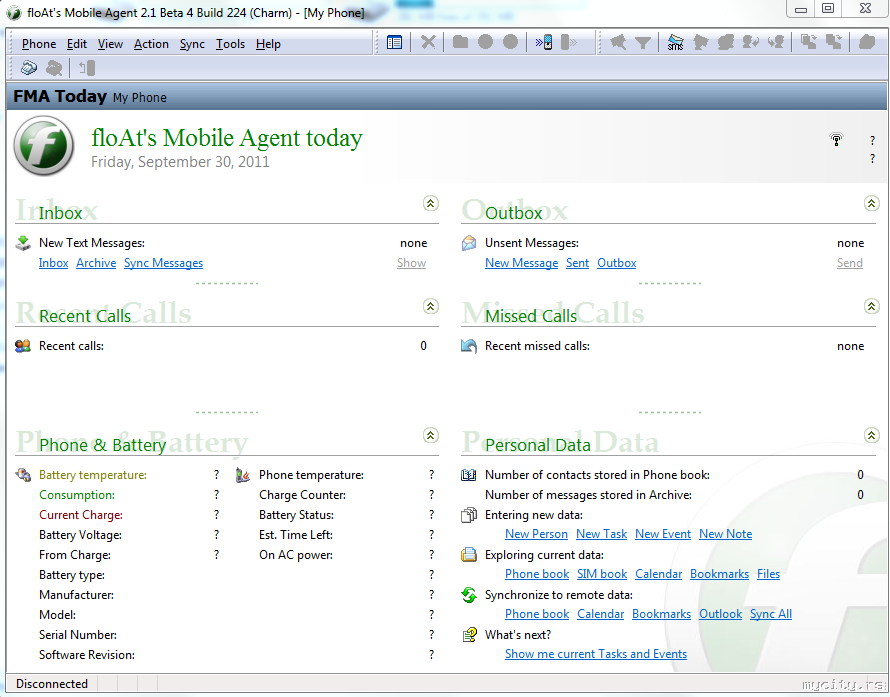Open the View menu
Screen dimensions: 890x697
(110, 44)
